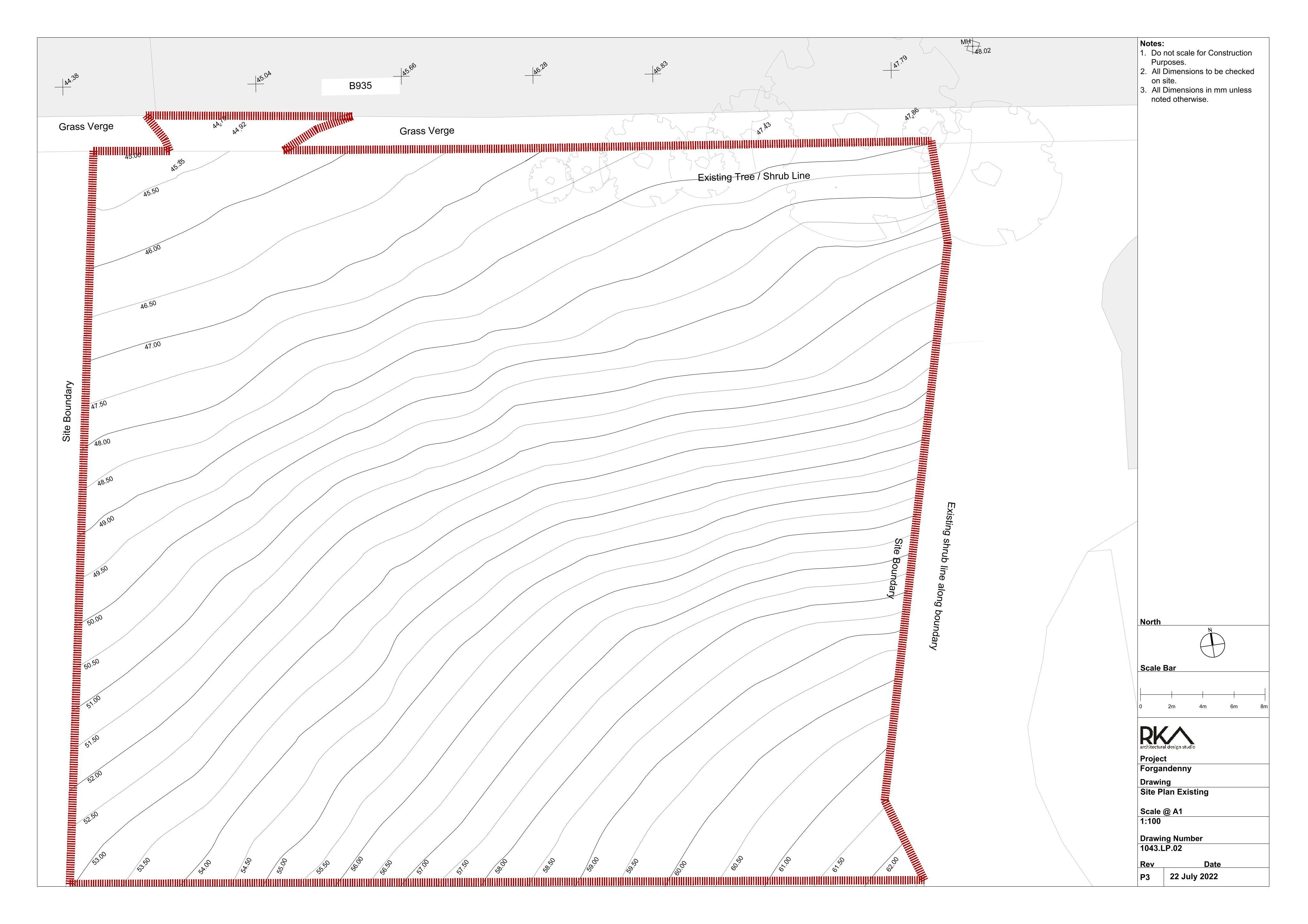Click the 57.50 contour label
The height and width of the screenshot is (924, 1308).
click(x=463, y=867)
